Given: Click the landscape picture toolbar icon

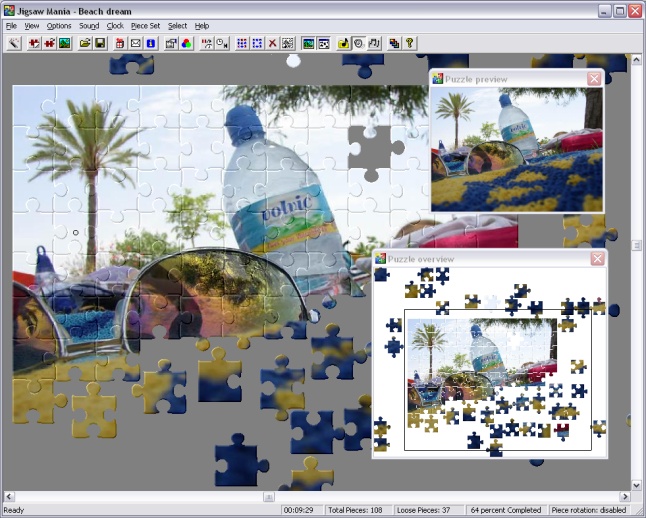Looking at the screenshot, I should click(x=64, y=43).
